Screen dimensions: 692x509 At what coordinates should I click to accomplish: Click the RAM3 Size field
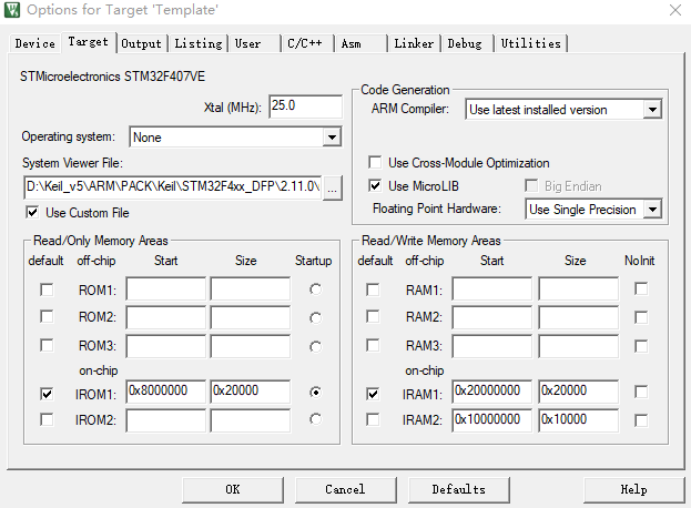click(578, 346)
